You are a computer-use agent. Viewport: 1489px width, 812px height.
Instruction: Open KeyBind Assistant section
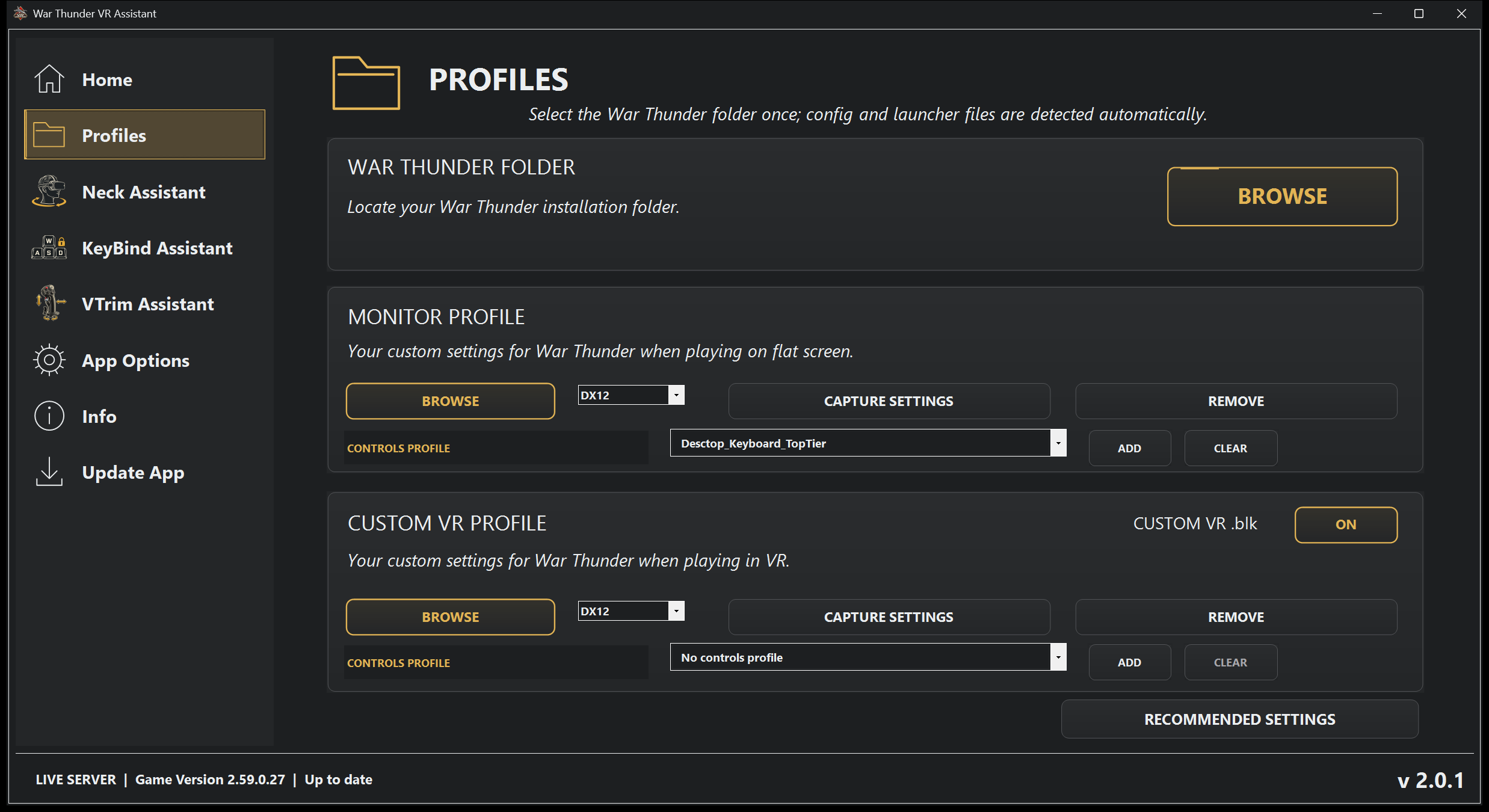click(144, 247)
